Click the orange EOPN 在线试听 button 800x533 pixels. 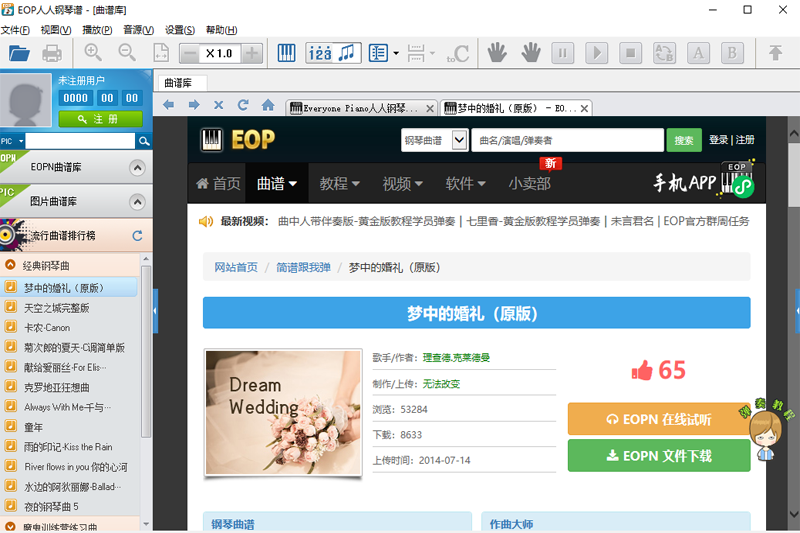pos(658,419)
